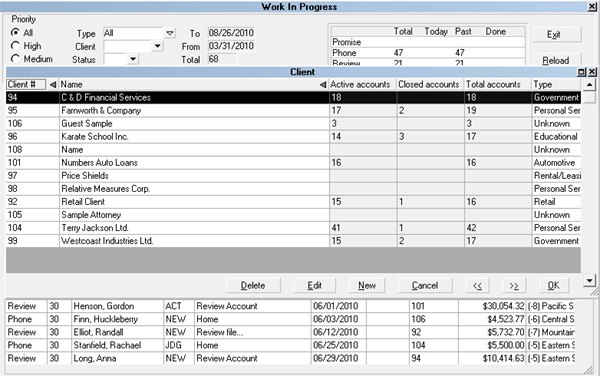The height and width of the screenshot is (376, 600).
Task: Select the Terry Jackson Ltd. client row
Action: [x=293, y=228]
